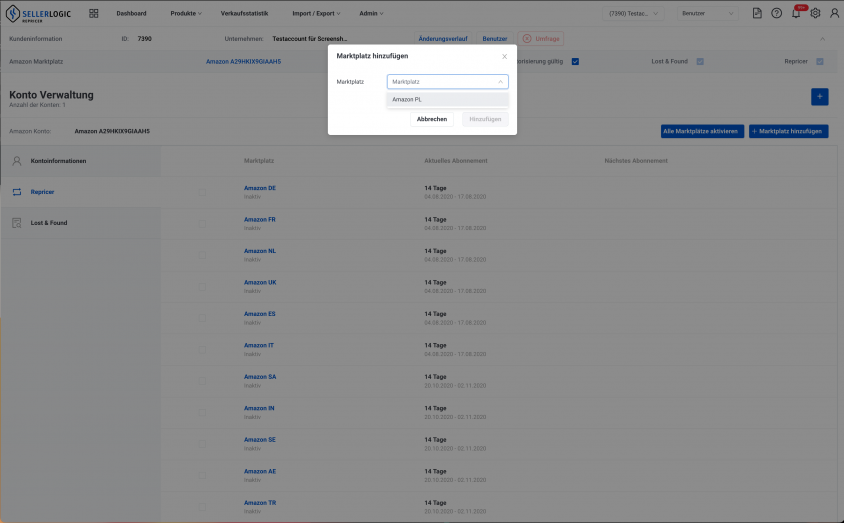Open the Produkte menu
Screen dimensions: 844x523
(x=186, y=13)
